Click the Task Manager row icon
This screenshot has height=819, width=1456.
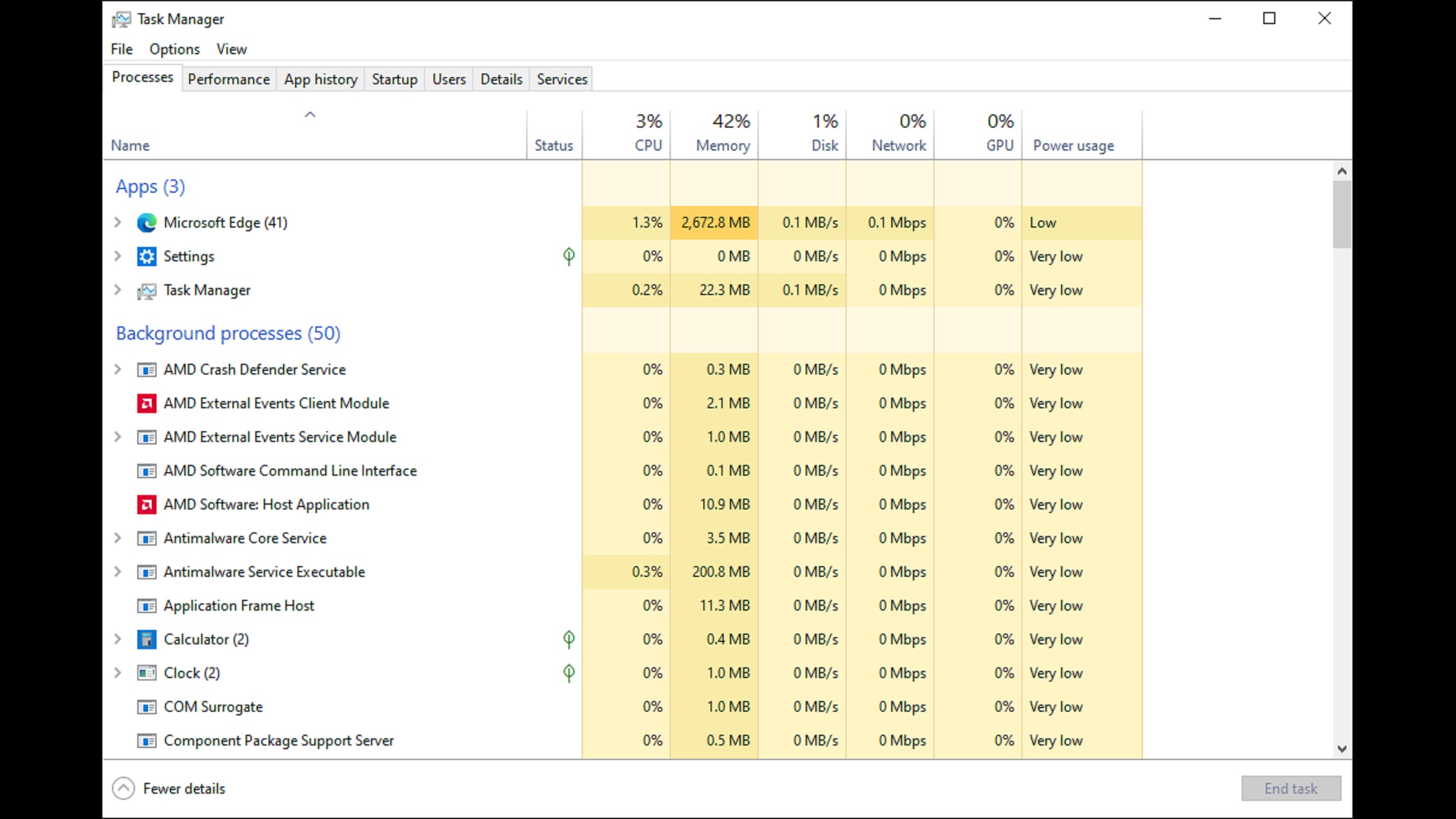point(146,291)
